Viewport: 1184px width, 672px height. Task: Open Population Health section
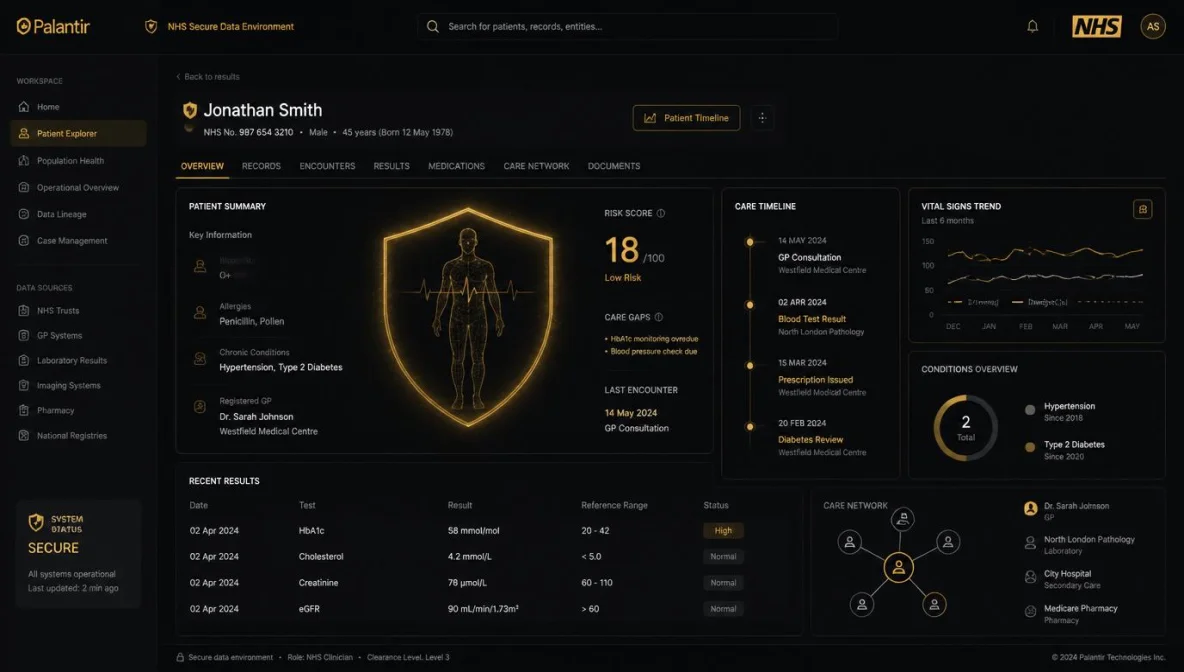point(78,160)
